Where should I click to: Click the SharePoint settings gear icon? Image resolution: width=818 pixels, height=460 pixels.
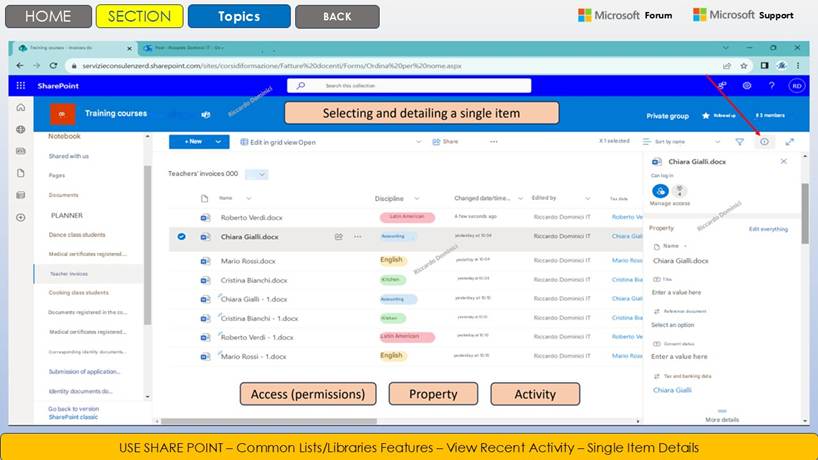pyautogui.click(x=746, y=86)
